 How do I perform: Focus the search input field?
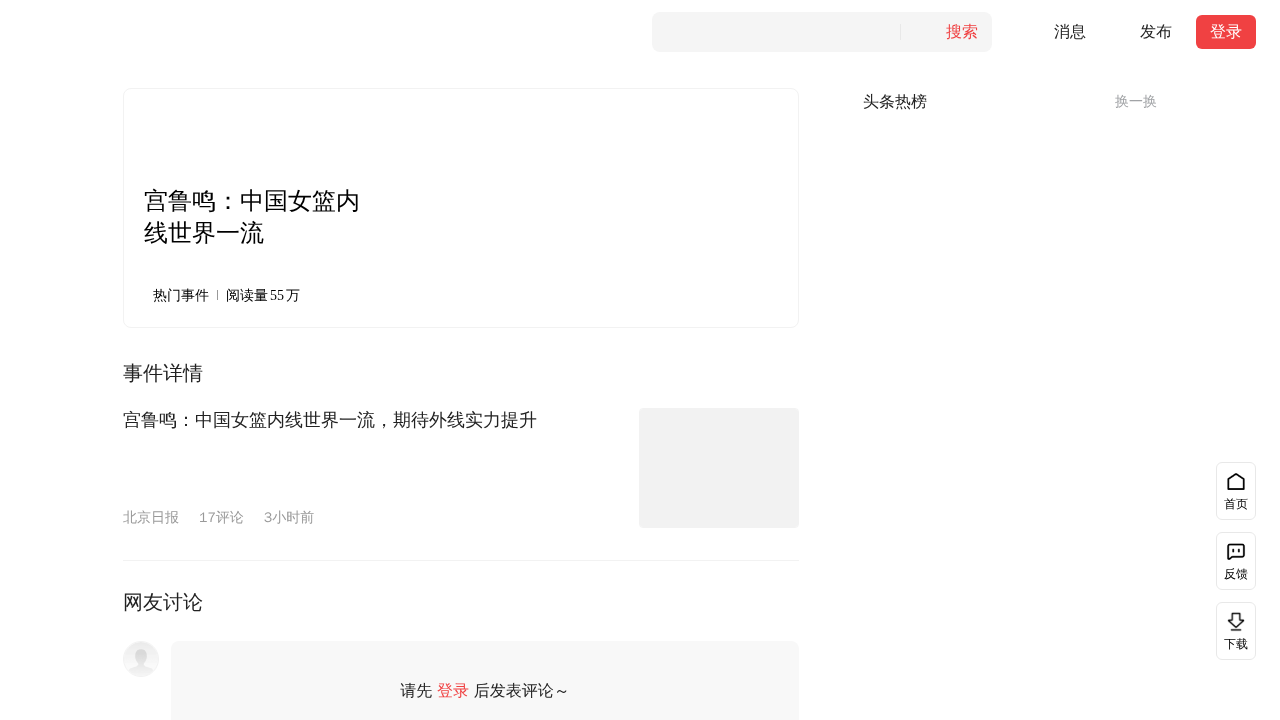tap(775, 32)
